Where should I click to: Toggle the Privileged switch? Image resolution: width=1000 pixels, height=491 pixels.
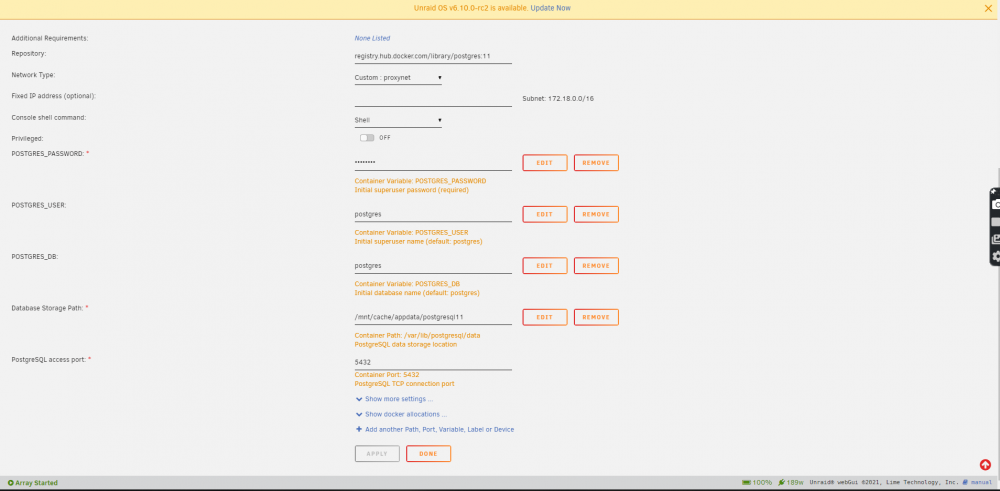point(367,138)
